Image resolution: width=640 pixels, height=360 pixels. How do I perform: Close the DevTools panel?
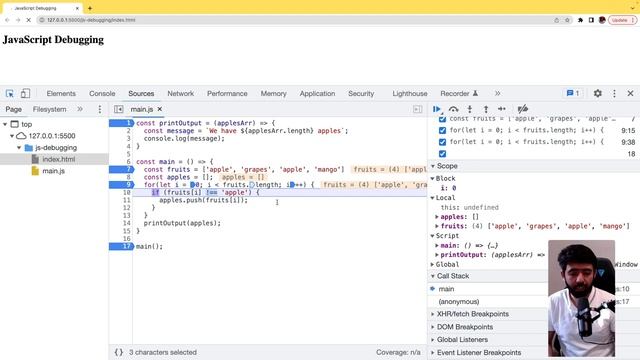[x=630, y=93]
